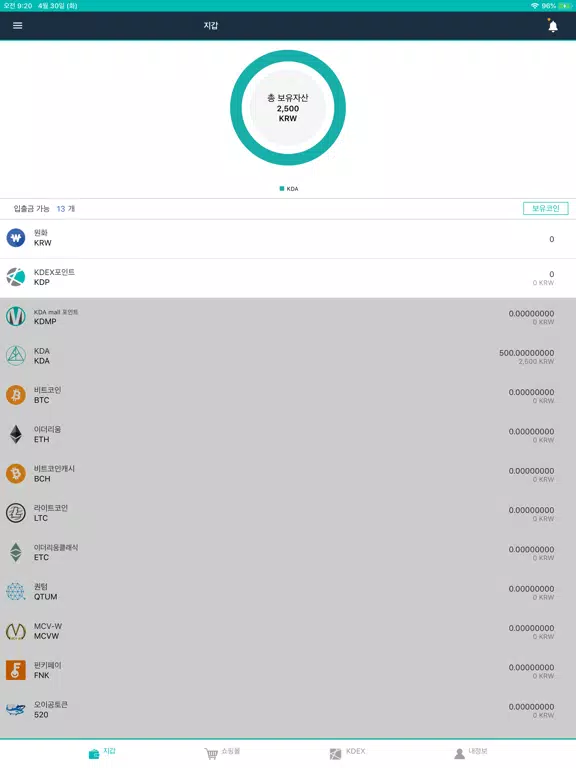Switch to the 쇼핑몰 shopping tab

tap(222, 752)
